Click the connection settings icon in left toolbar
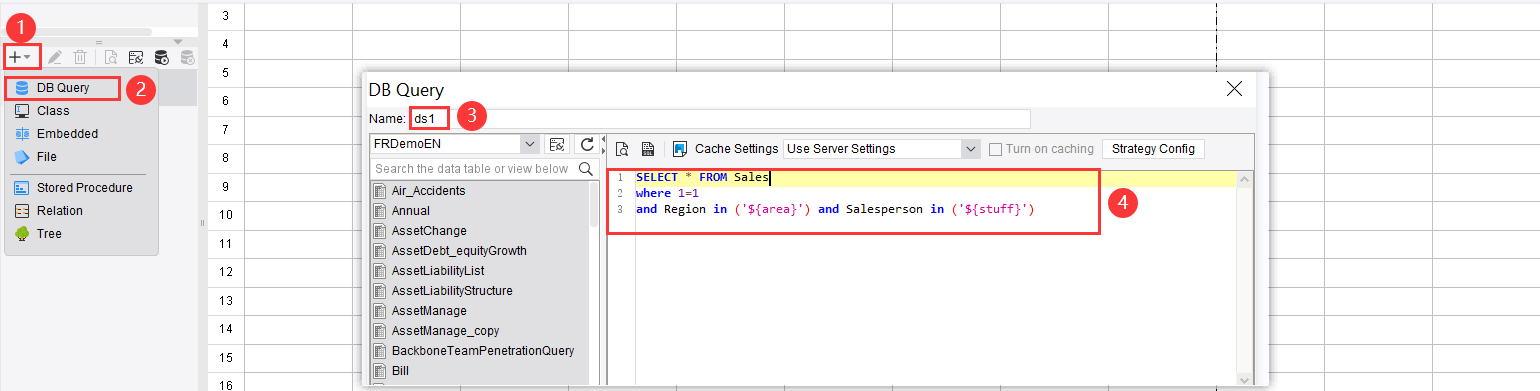The height and width of the screenshot is (391, 1540). [x=136, y=58]
